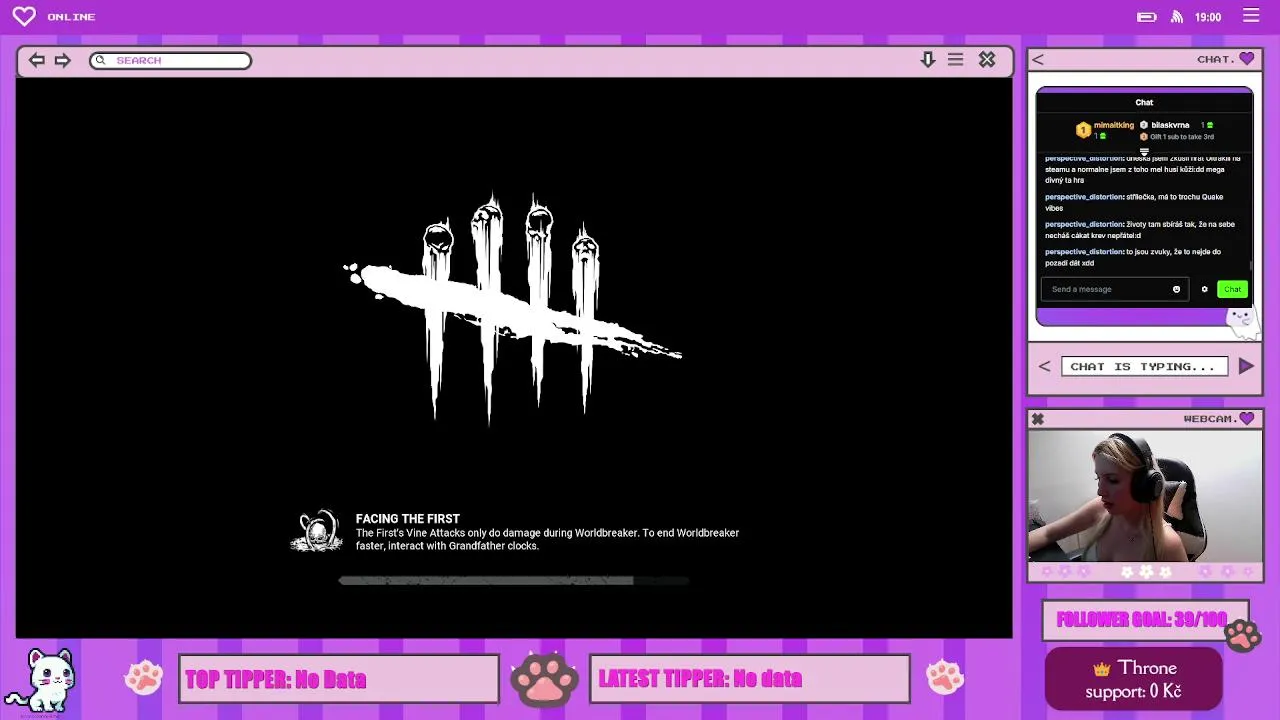Expand the gift leaderboard dropdown arrow
Viewport: 1280px width, 720px height.
1144,152
